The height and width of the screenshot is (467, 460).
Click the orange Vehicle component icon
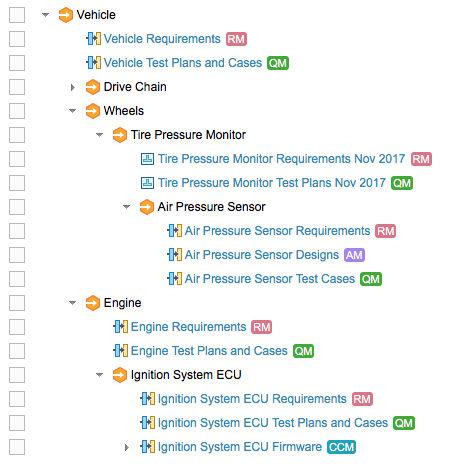[65, 15]
